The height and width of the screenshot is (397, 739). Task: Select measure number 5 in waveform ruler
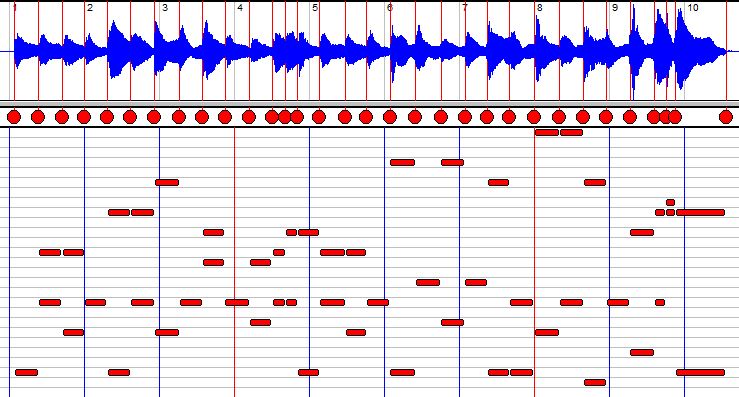pos(315,8)
